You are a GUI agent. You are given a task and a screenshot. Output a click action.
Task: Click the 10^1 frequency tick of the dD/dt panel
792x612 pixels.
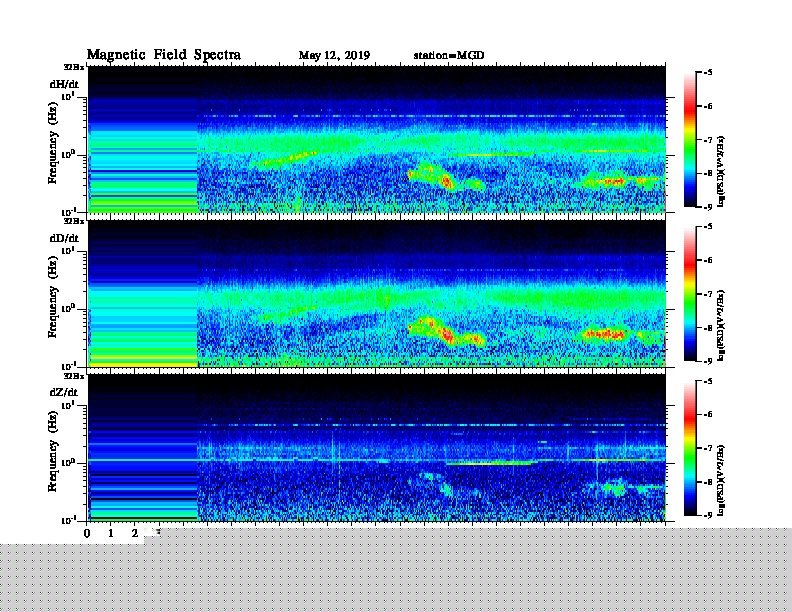pos(68,251)
